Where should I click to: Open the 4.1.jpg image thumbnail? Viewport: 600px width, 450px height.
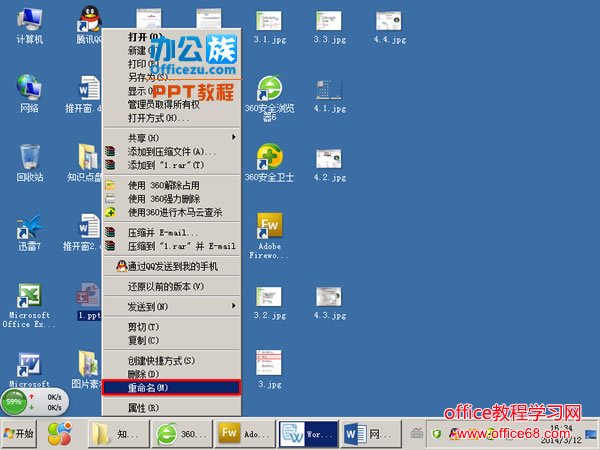tap(329, 91)
